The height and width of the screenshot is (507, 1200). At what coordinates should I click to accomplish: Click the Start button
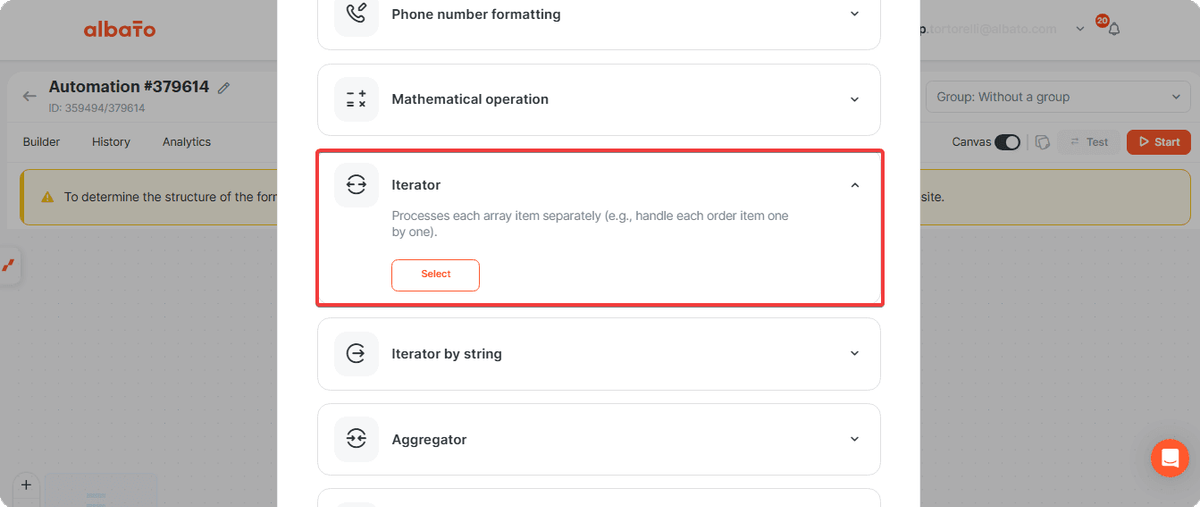coord(1158,142)
